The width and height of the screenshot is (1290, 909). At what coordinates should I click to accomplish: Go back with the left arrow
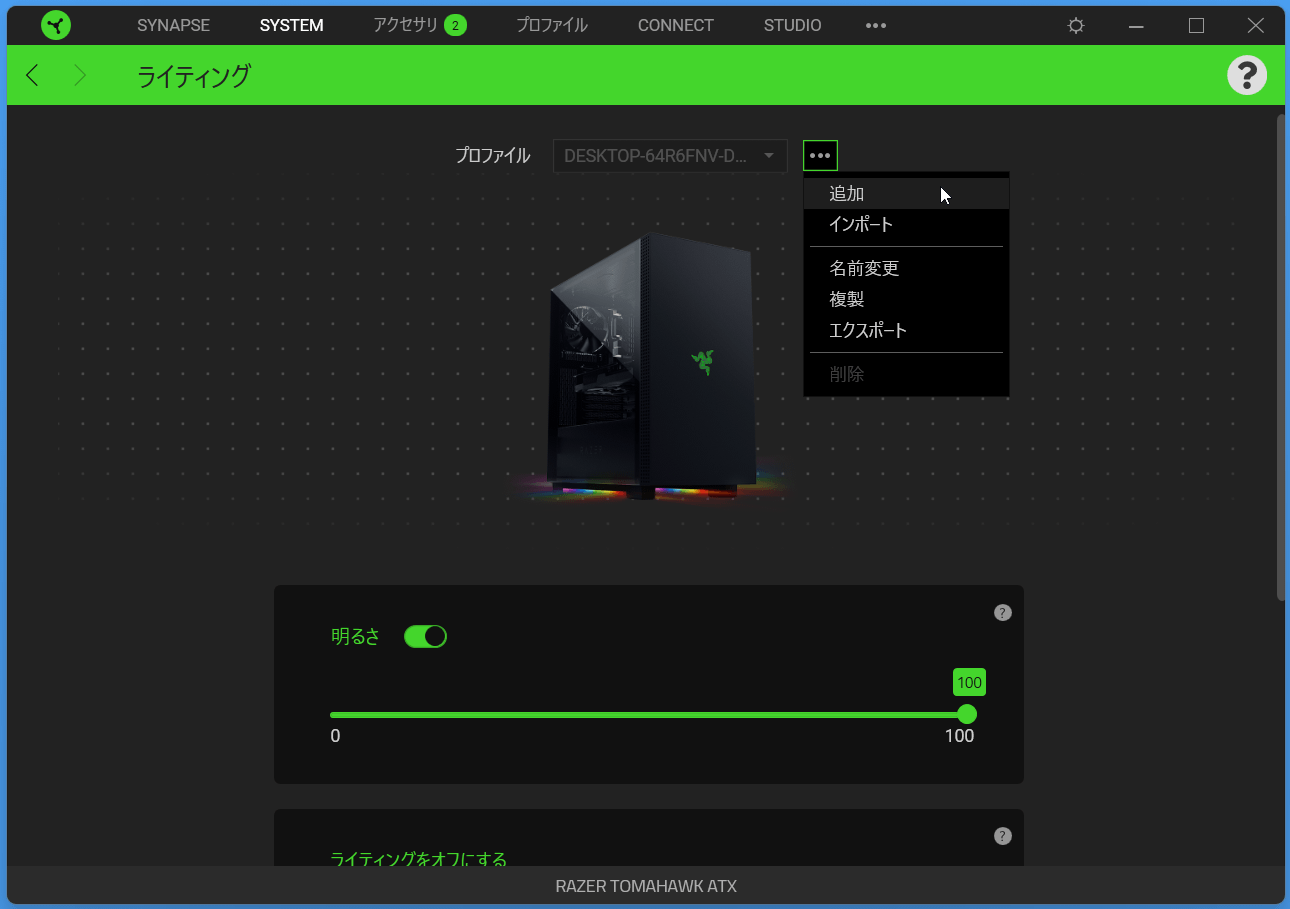(32, 75)
